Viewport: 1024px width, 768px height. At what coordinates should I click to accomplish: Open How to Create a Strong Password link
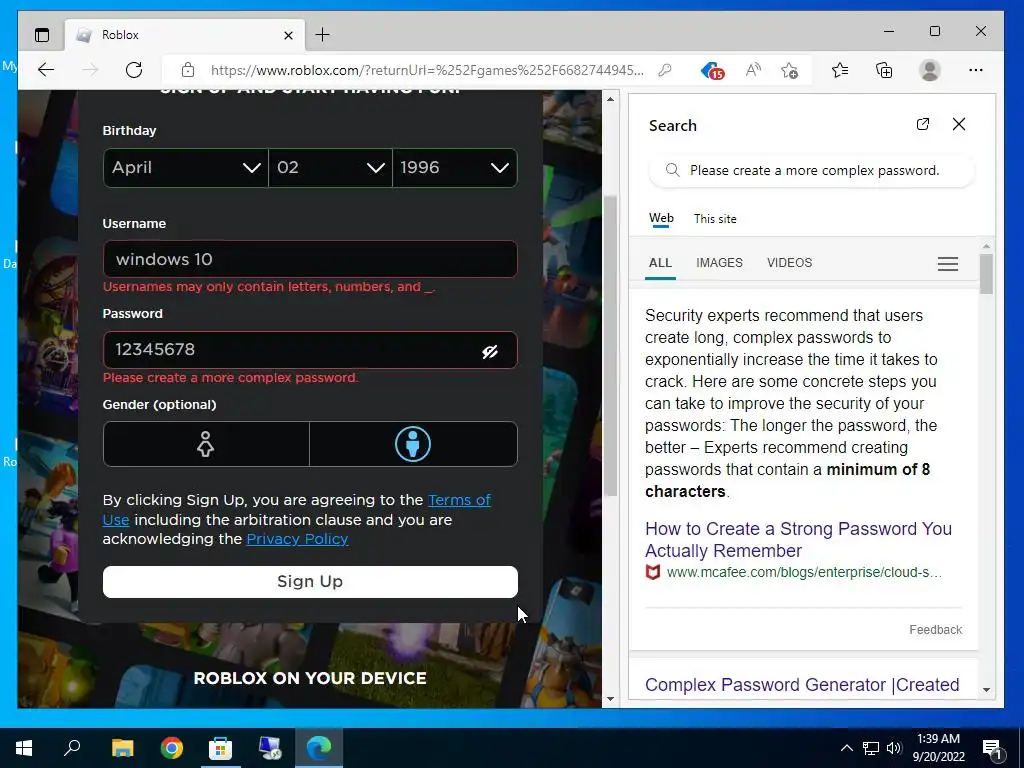(x=798, y=539)
